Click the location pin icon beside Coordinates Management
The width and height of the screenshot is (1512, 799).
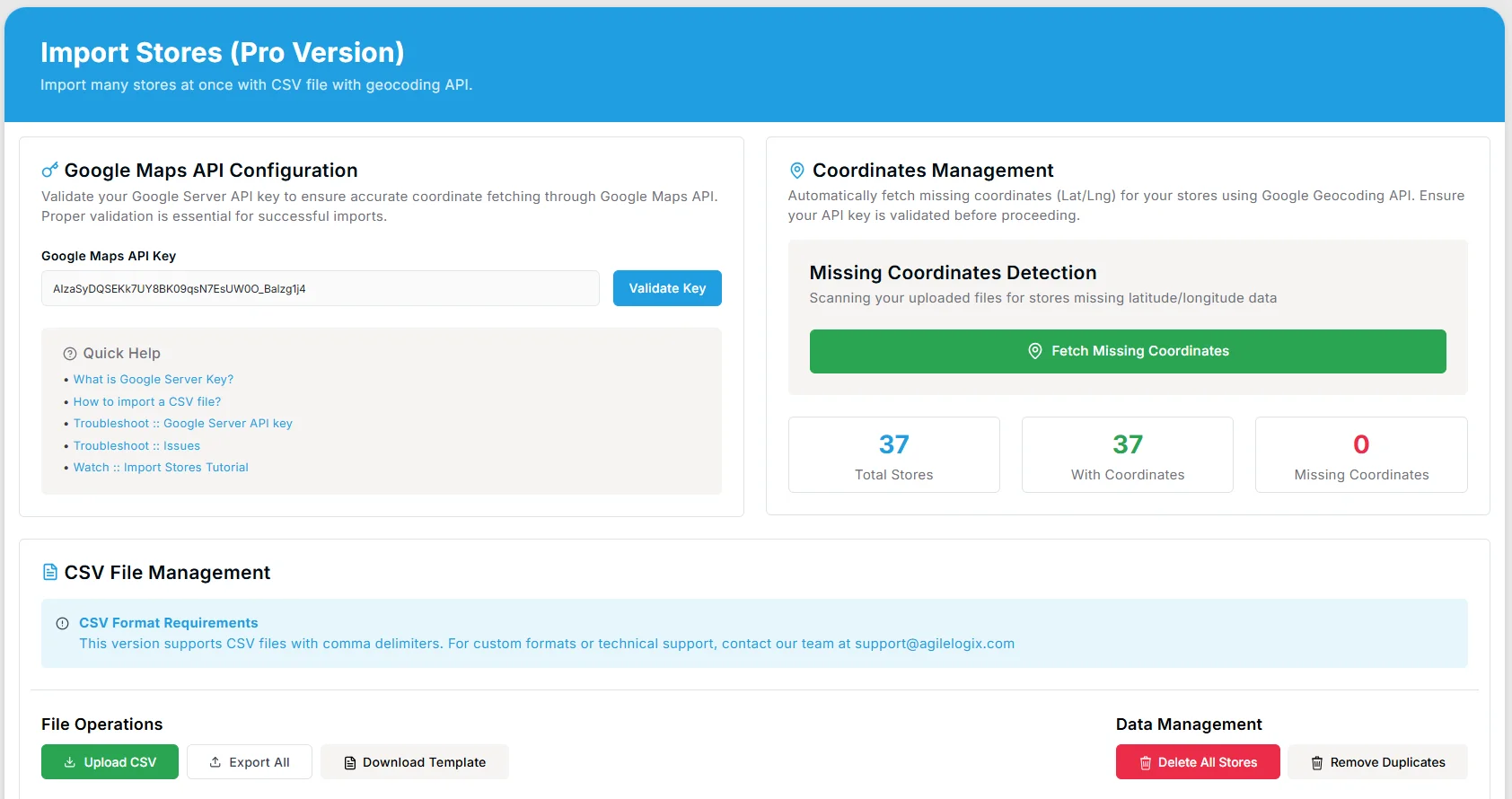click(796, 171)
